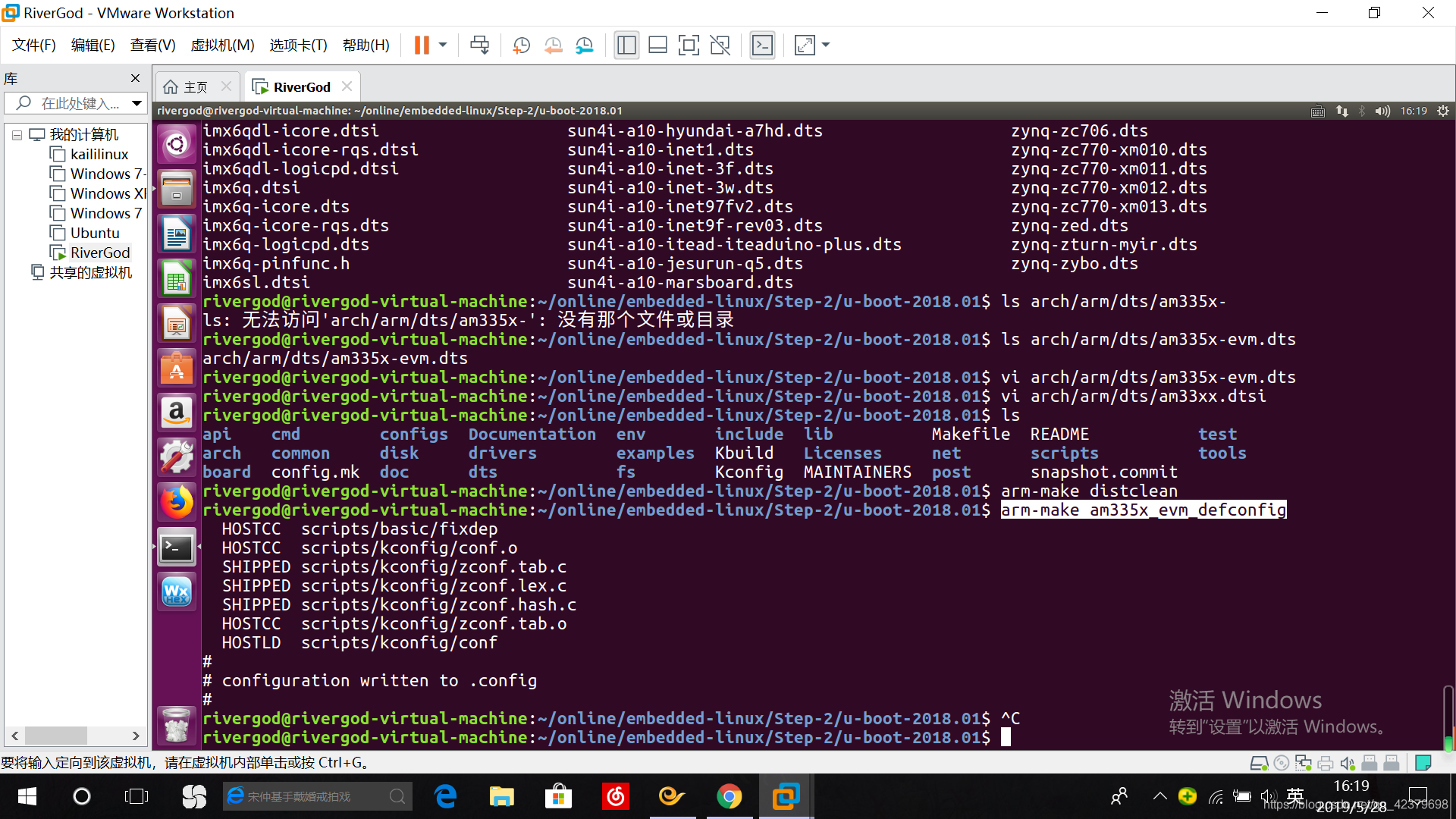Viewport: 1456px width, 819px height.
Task: Enter full screen mode
Action: click(689, 45)
